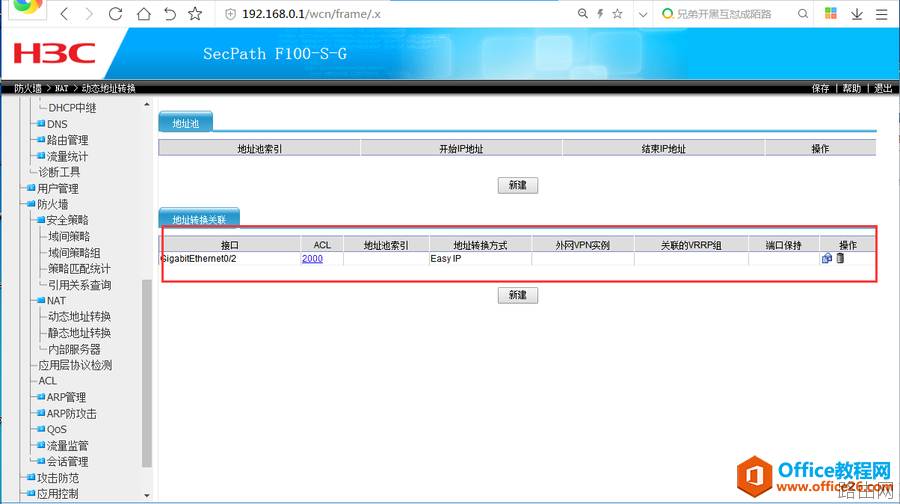The width and height of the screenshot is (900, 504).
Task: Click the 结束IP地址 column header
Action: pos(664,149)
